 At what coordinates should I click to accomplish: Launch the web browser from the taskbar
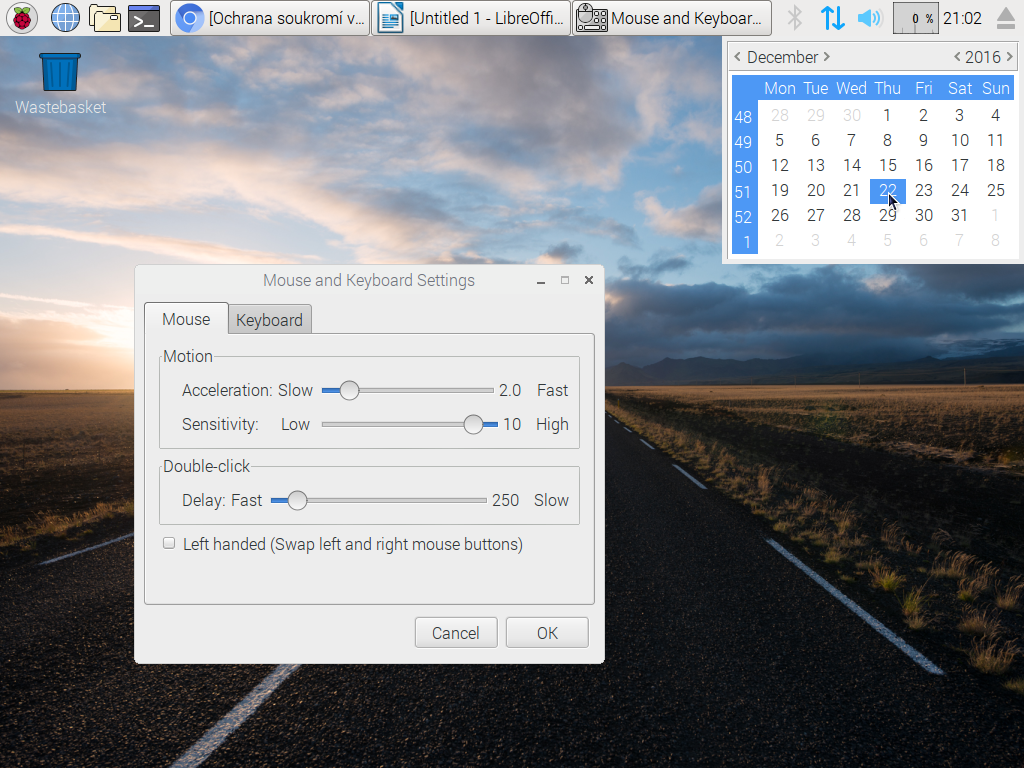pyautogui.click(x=64, y=17)
